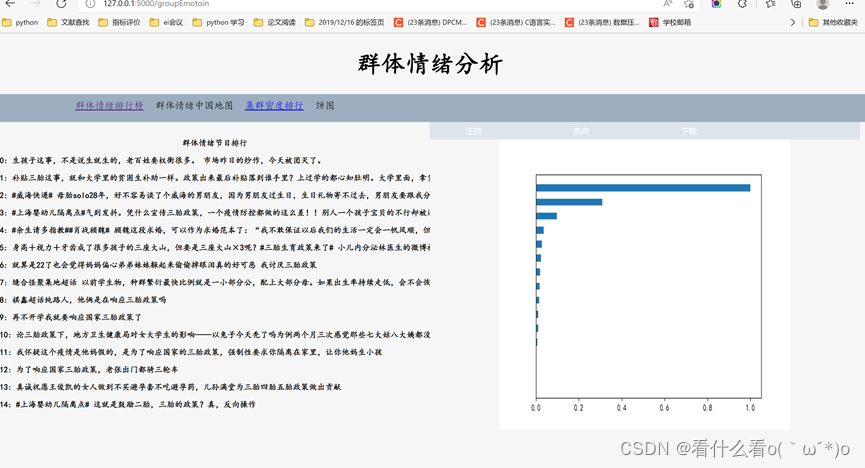
Task: Click the longest top bar in chart
Action: point(643,188)
